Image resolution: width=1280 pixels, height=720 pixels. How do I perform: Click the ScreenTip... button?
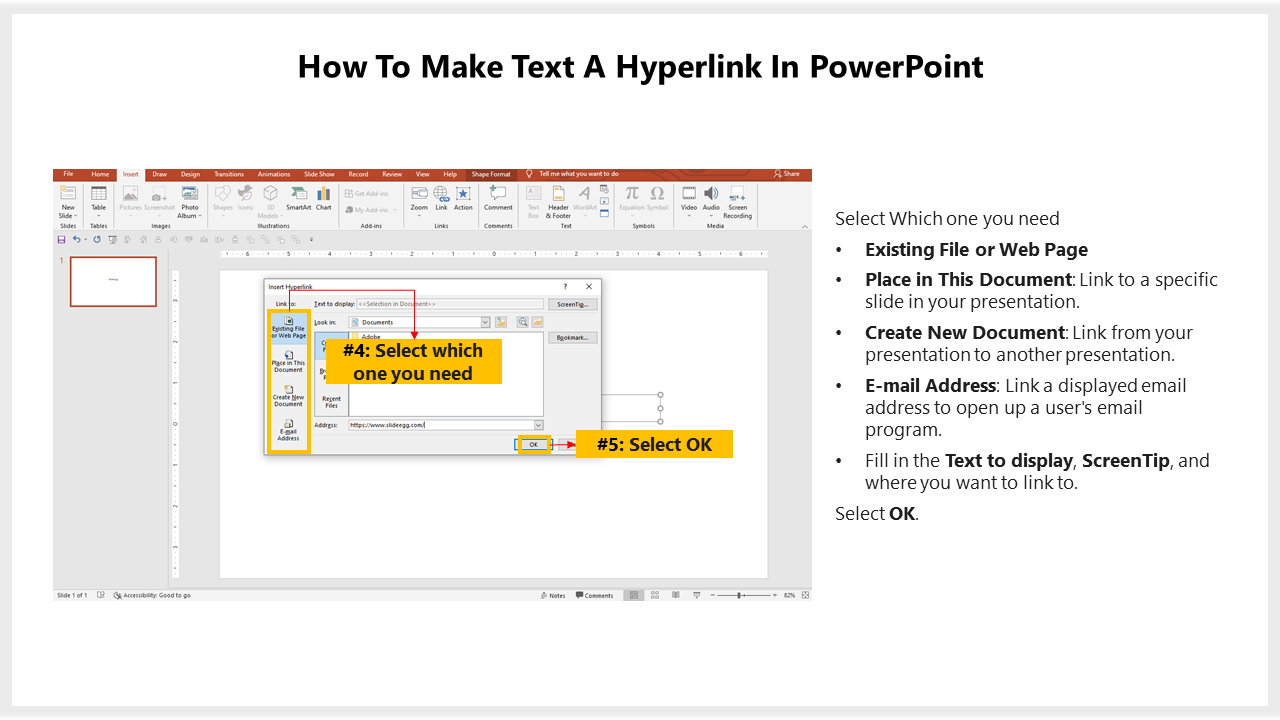point(573,304)
